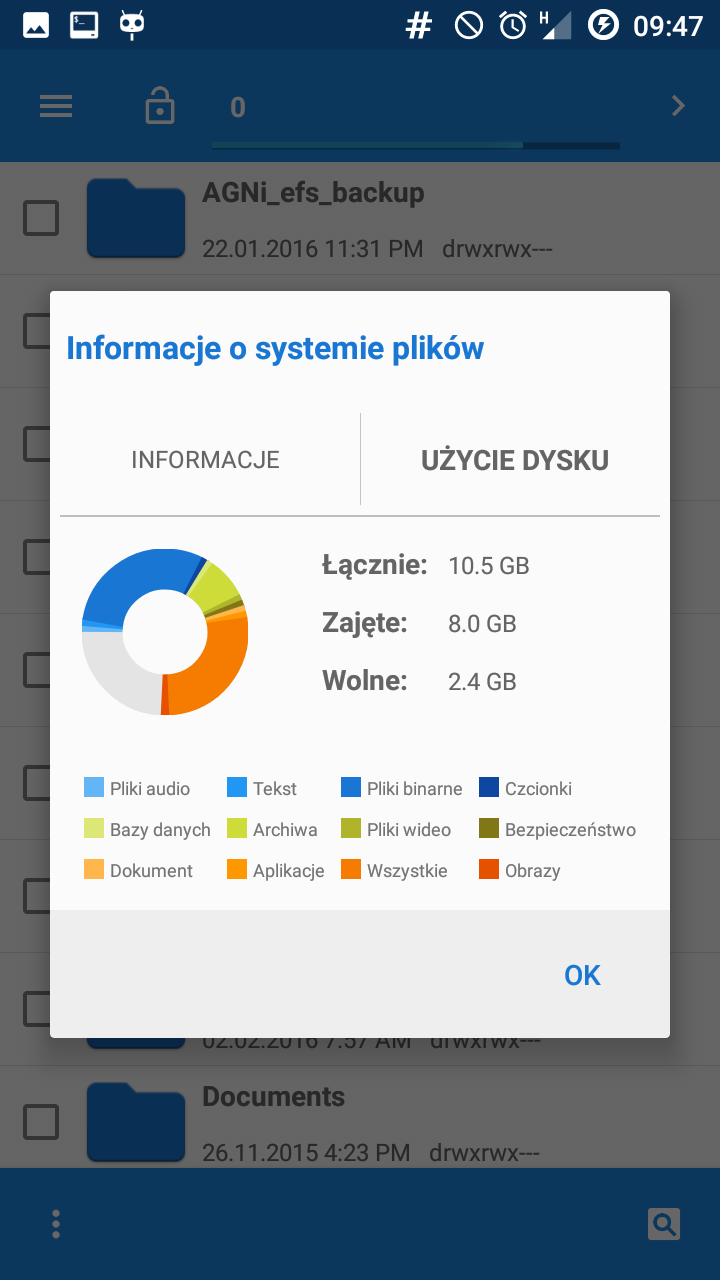Check the Documents folder checkbox

coord(41,1121)
